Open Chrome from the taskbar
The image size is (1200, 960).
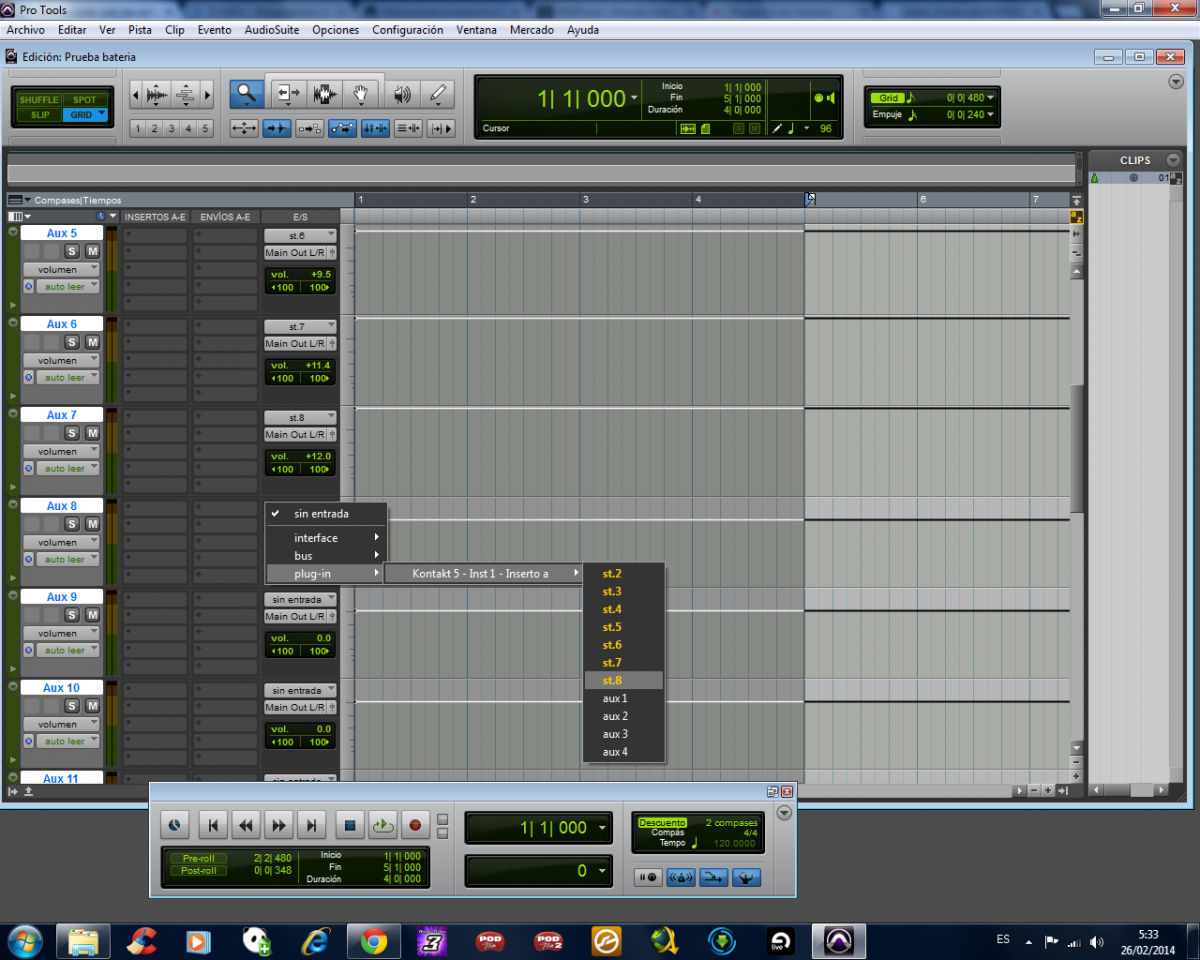click(374, 941)
